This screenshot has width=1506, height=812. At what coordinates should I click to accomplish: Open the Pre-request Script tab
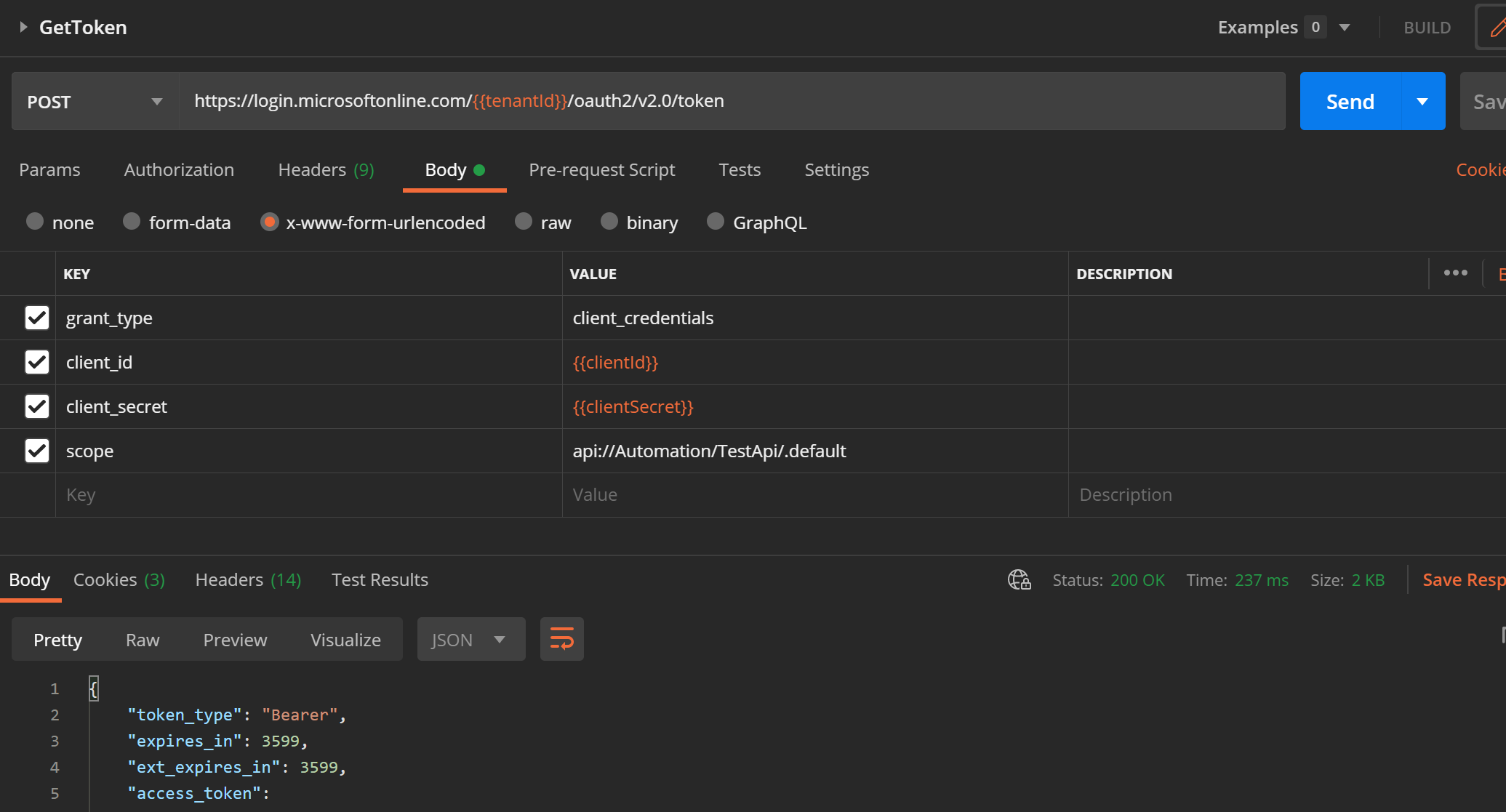point(601,170)
